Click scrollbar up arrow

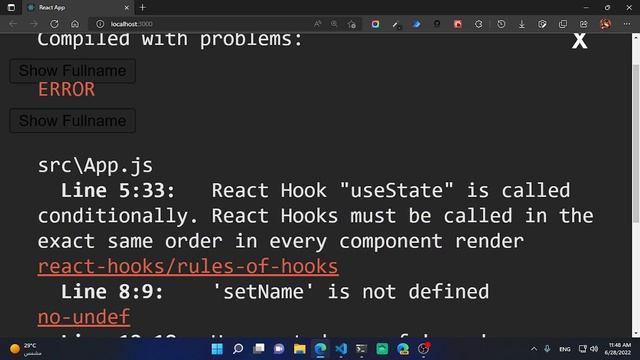[x=636, y=37]
